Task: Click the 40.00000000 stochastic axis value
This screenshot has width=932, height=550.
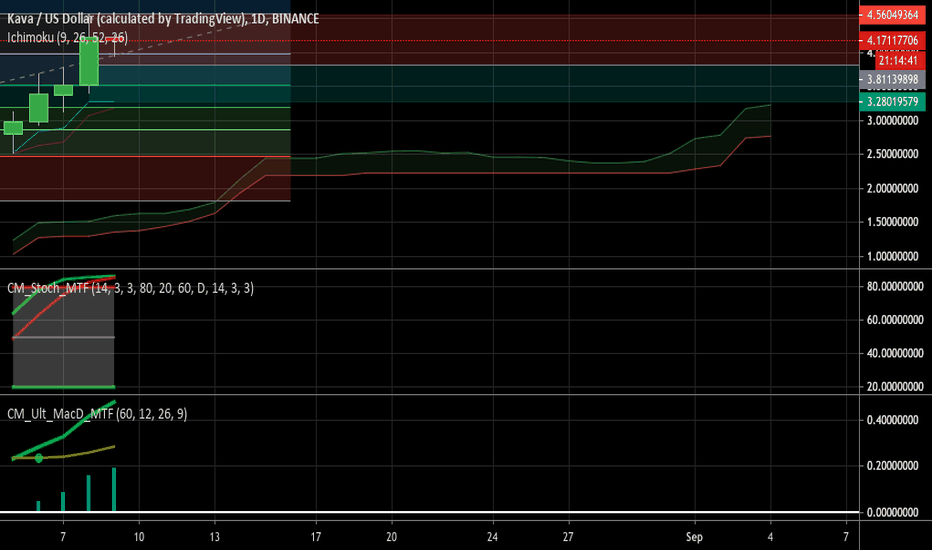Action: tap(895, 353)
